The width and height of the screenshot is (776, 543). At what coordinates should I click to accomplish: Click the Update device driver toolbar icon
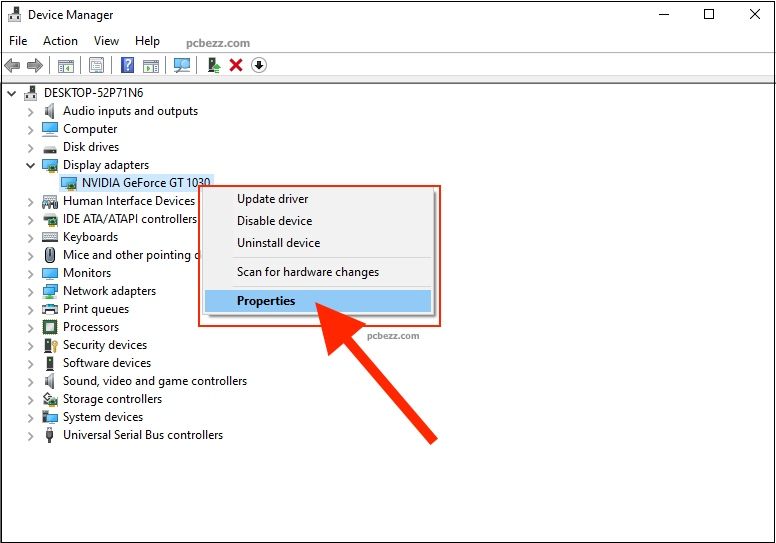[x=213, y=65]
